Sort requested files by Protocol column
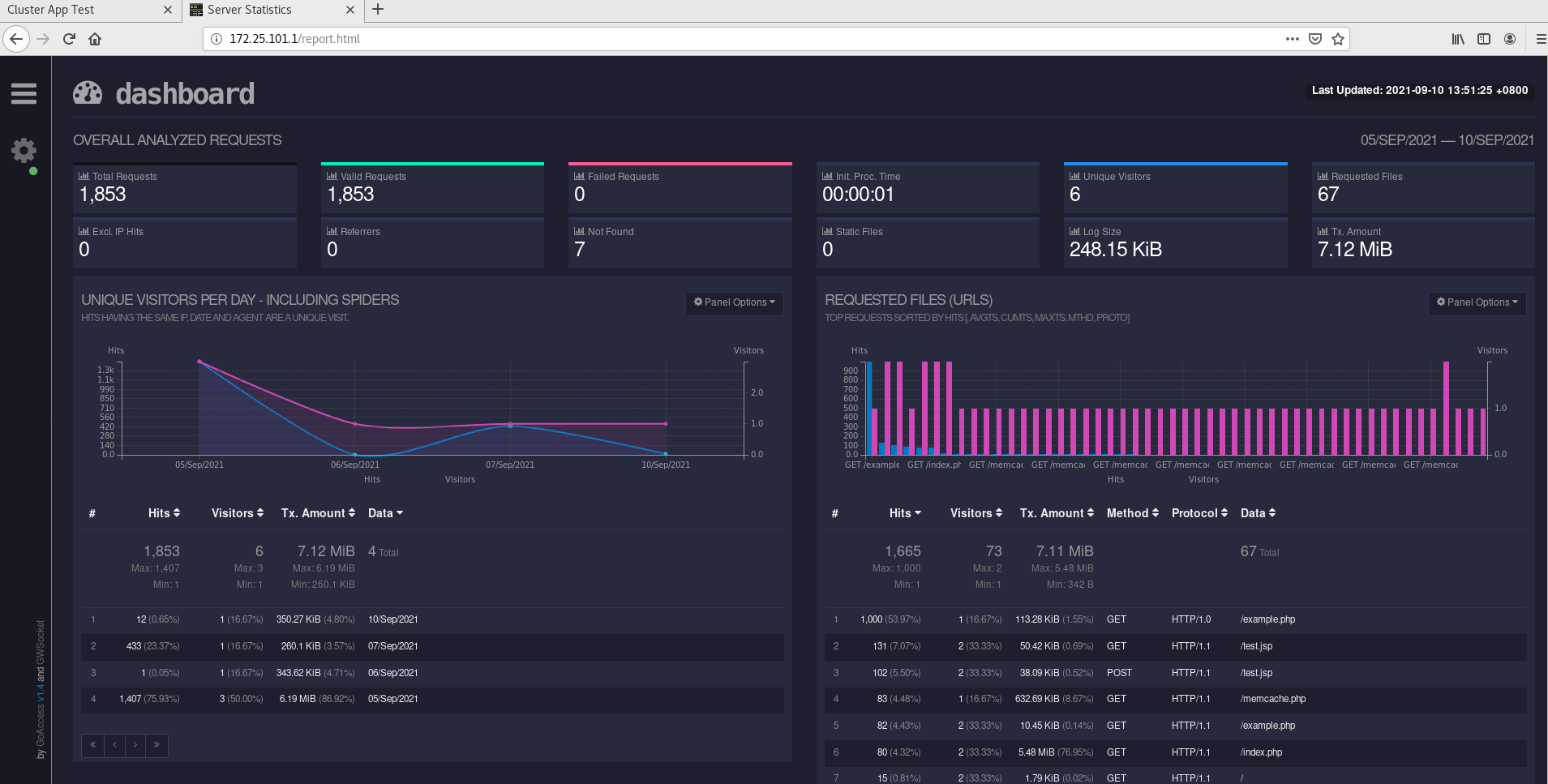 [1200, 513]
